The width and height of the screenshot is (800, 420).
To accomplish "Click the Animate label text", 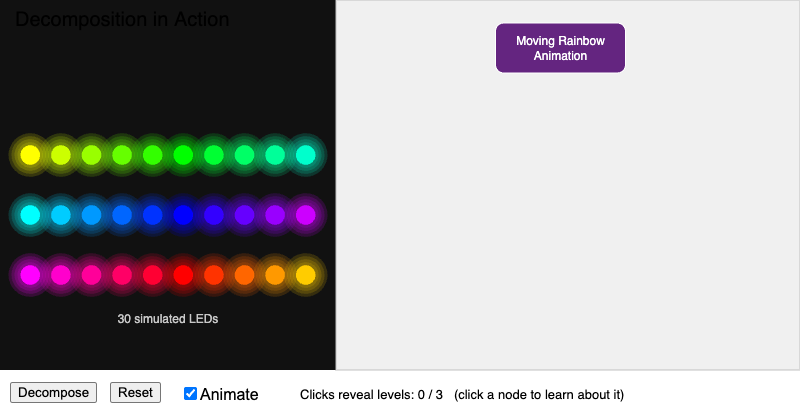I will 229,394.
